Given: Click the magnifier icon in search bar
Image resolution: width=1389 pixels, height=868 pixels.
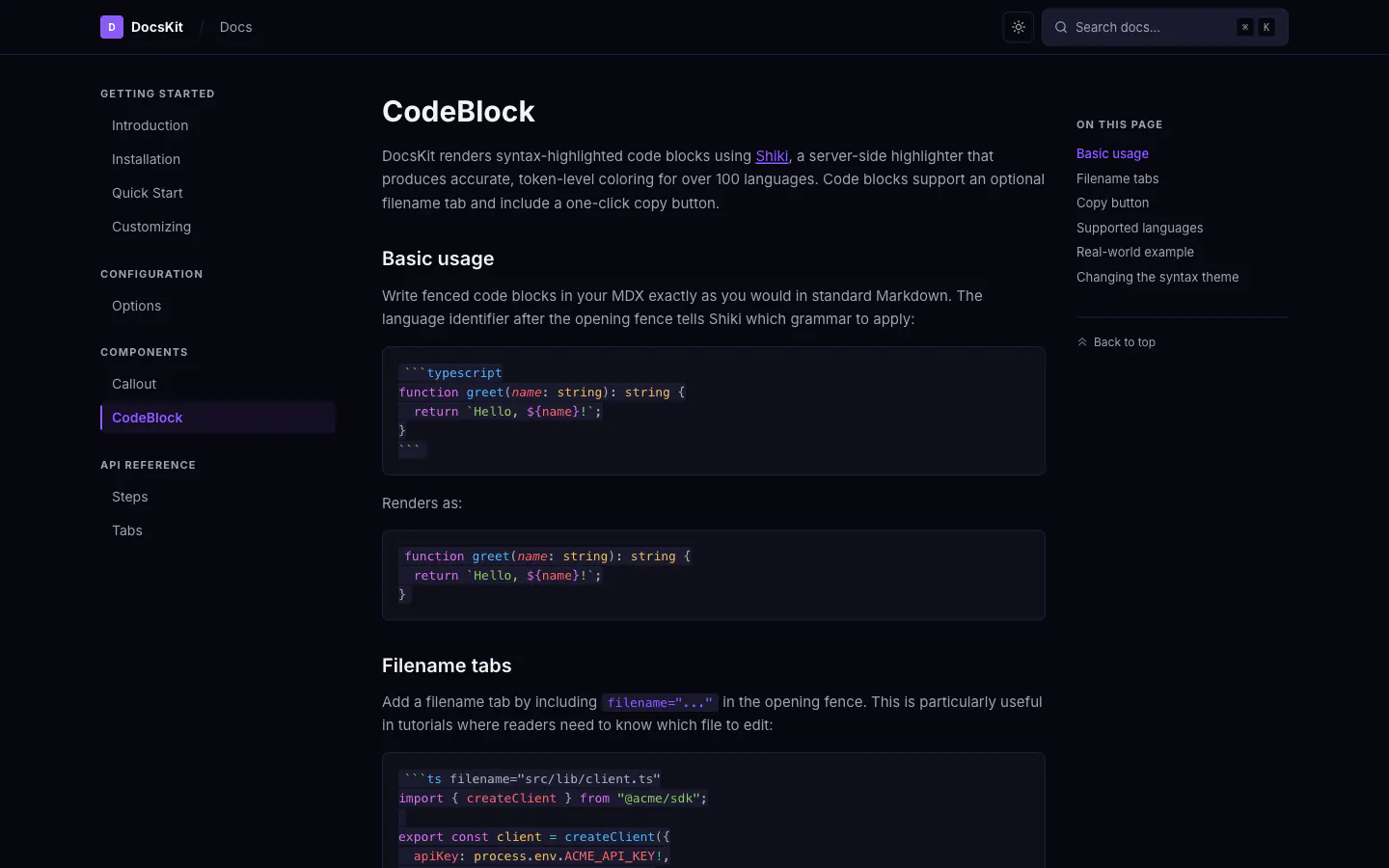Looking at the screenshot, I should tap(1061, 27).
